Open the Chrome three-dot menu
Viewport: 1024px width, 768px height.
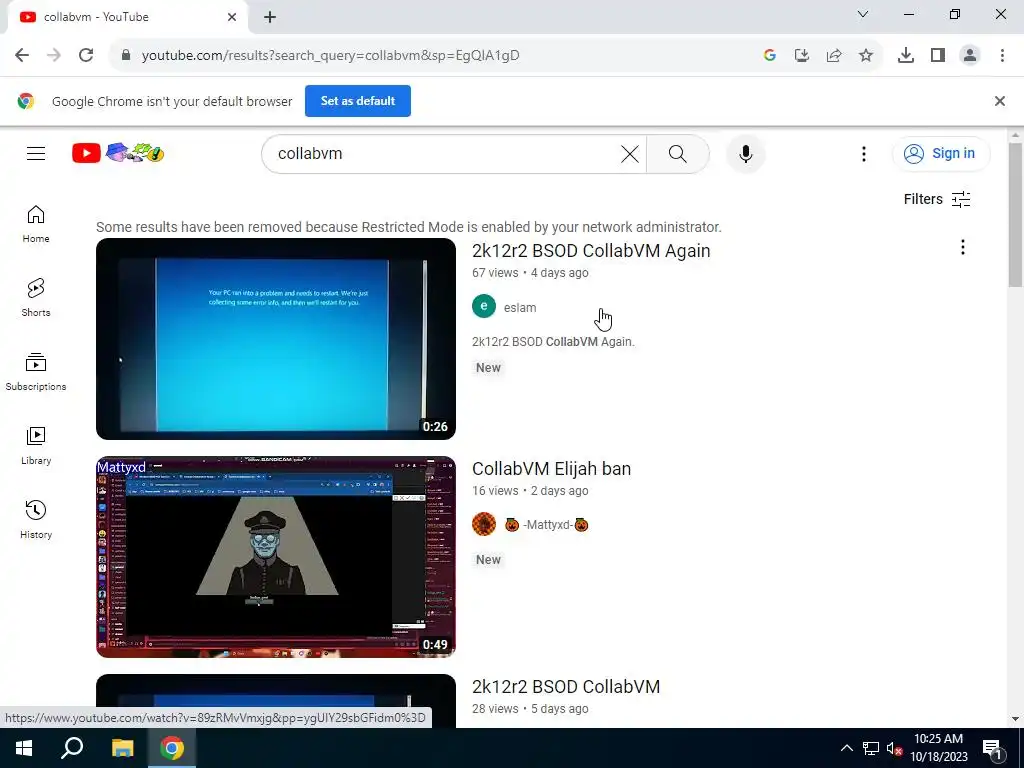(1002, 56)
